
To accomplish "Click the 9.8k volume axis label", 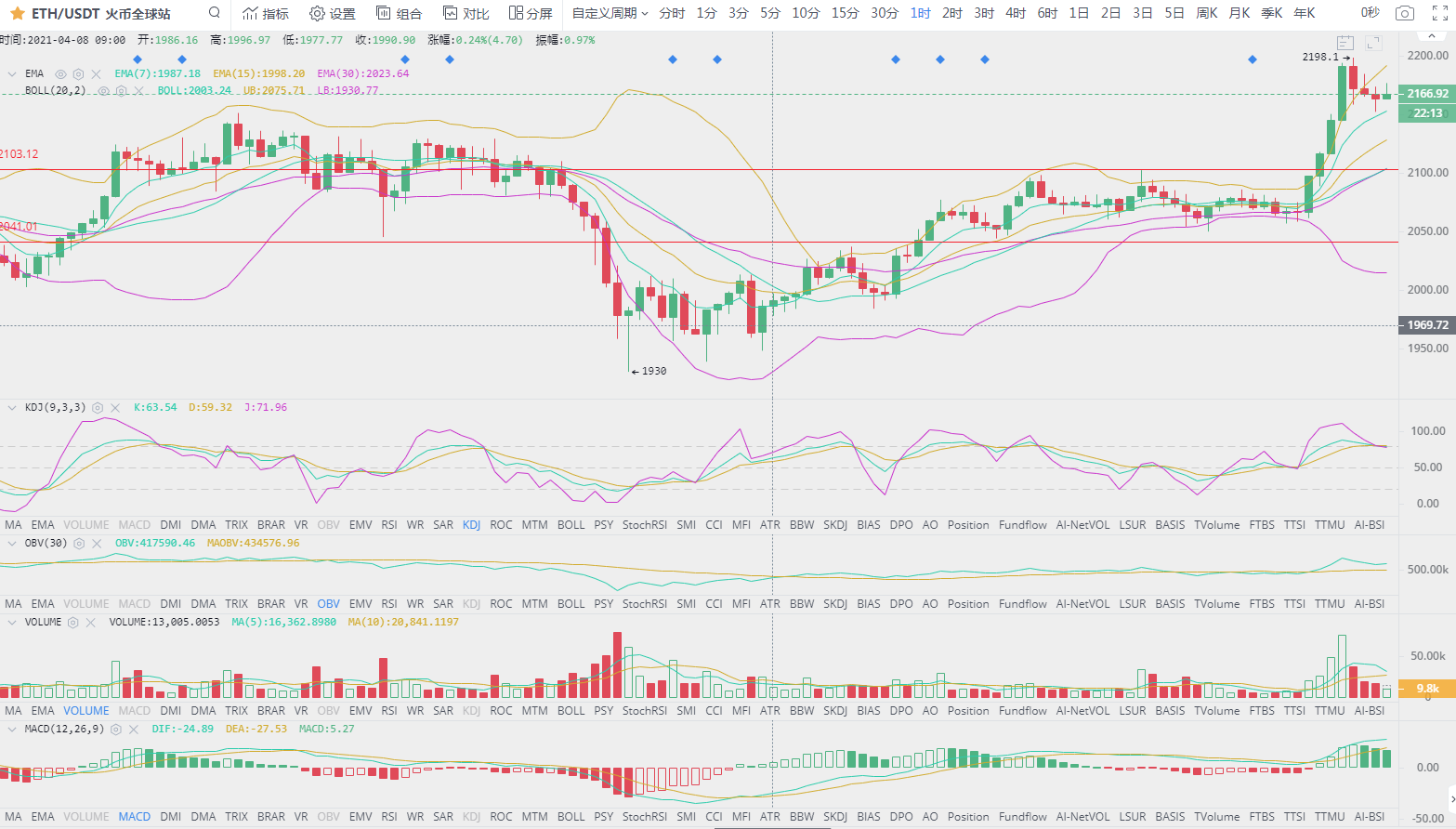I will coord(1427,689).
